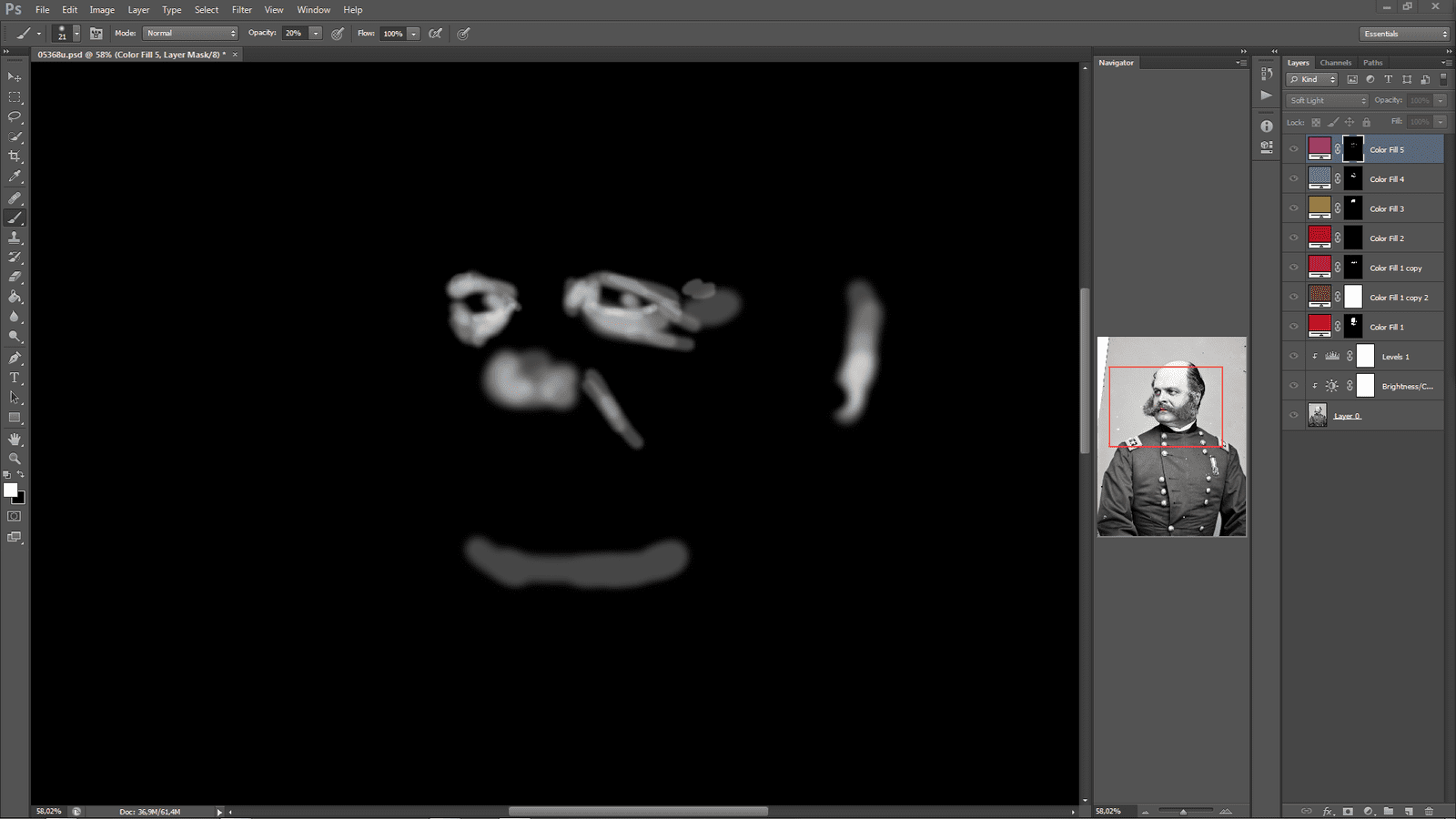Open the Actions panel play icon

(1267, 95)
